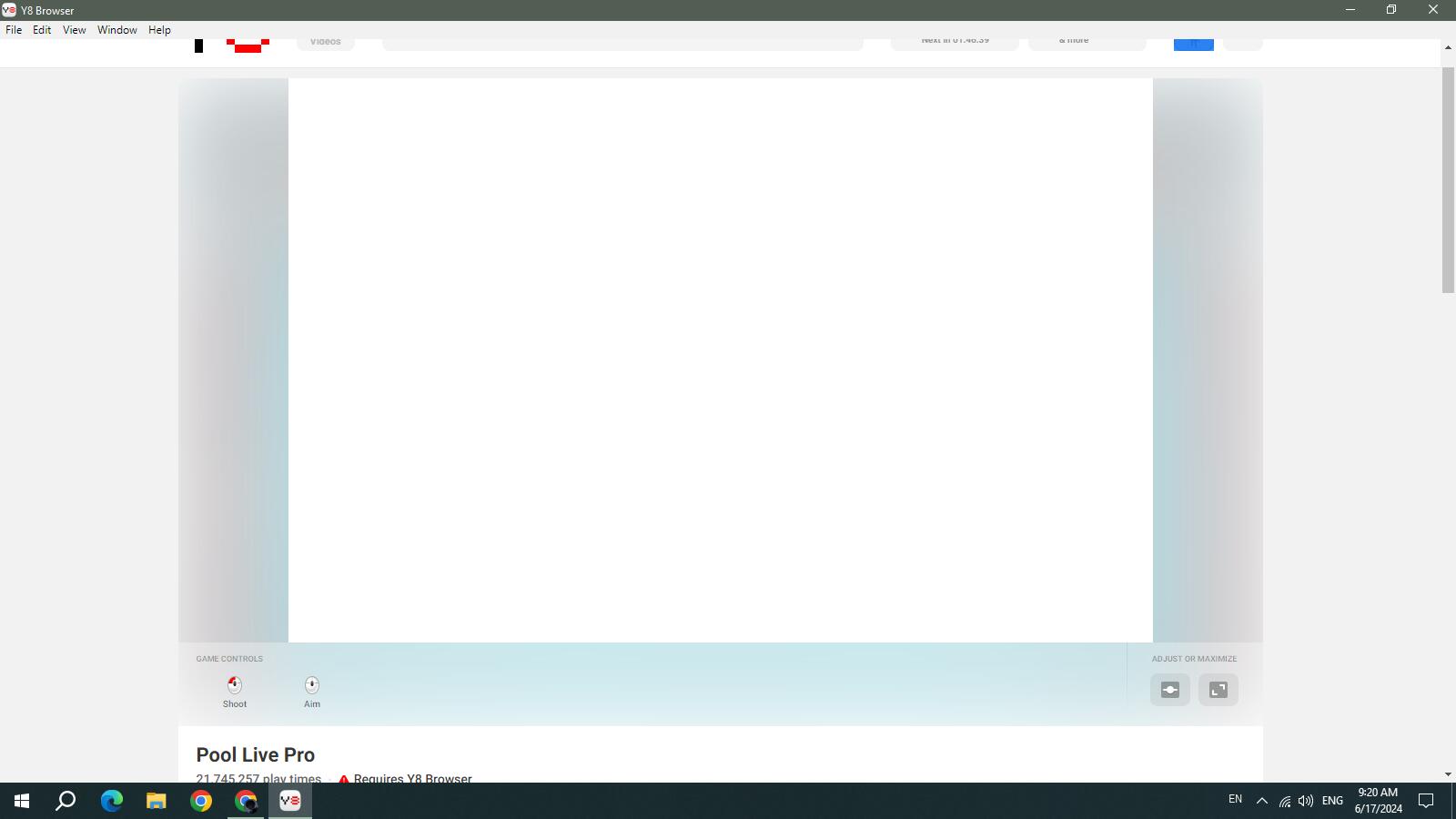Open the Window menu
Image resolution: width=1456 pixels, height=819 pixels.
pos(117,30)
